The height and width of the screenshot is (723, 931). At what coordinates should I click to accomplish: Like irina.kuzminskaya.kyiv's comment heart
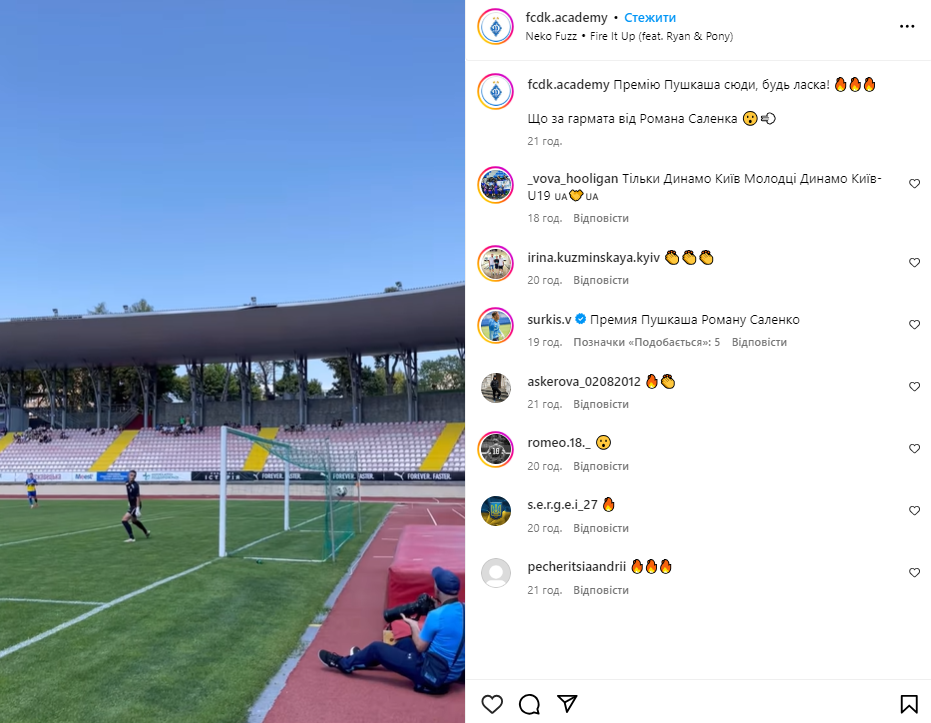914,263
